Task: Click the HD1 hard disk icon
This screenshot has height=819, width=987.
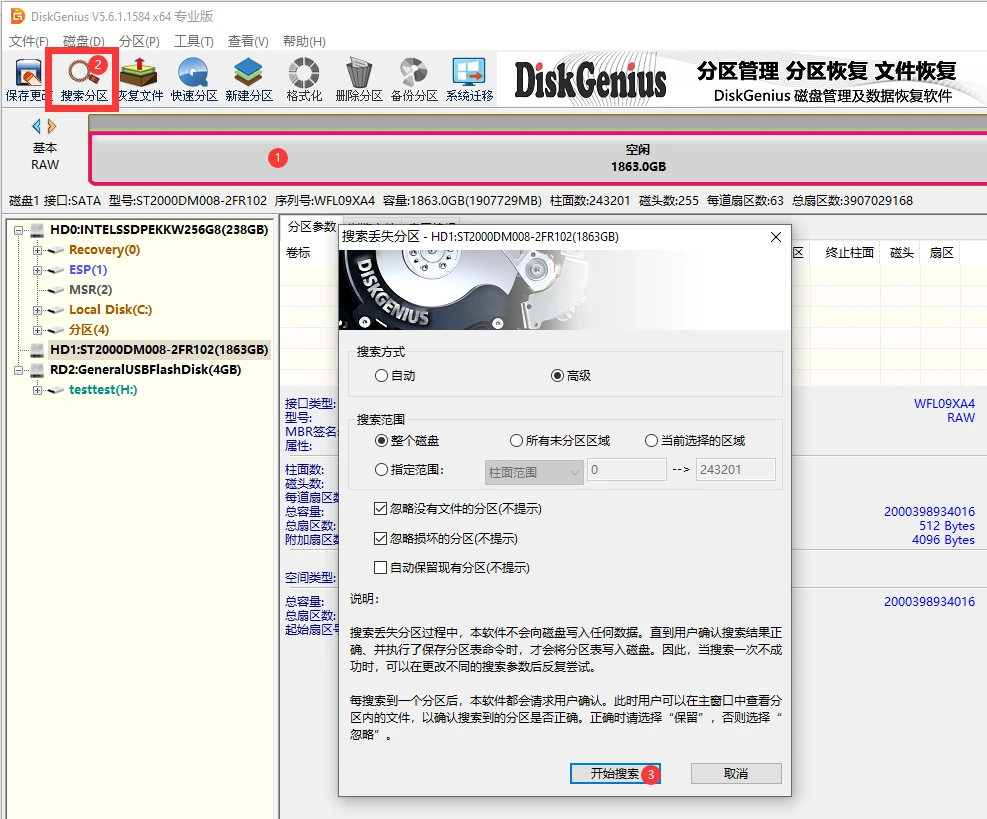Action: pos(38,349)
